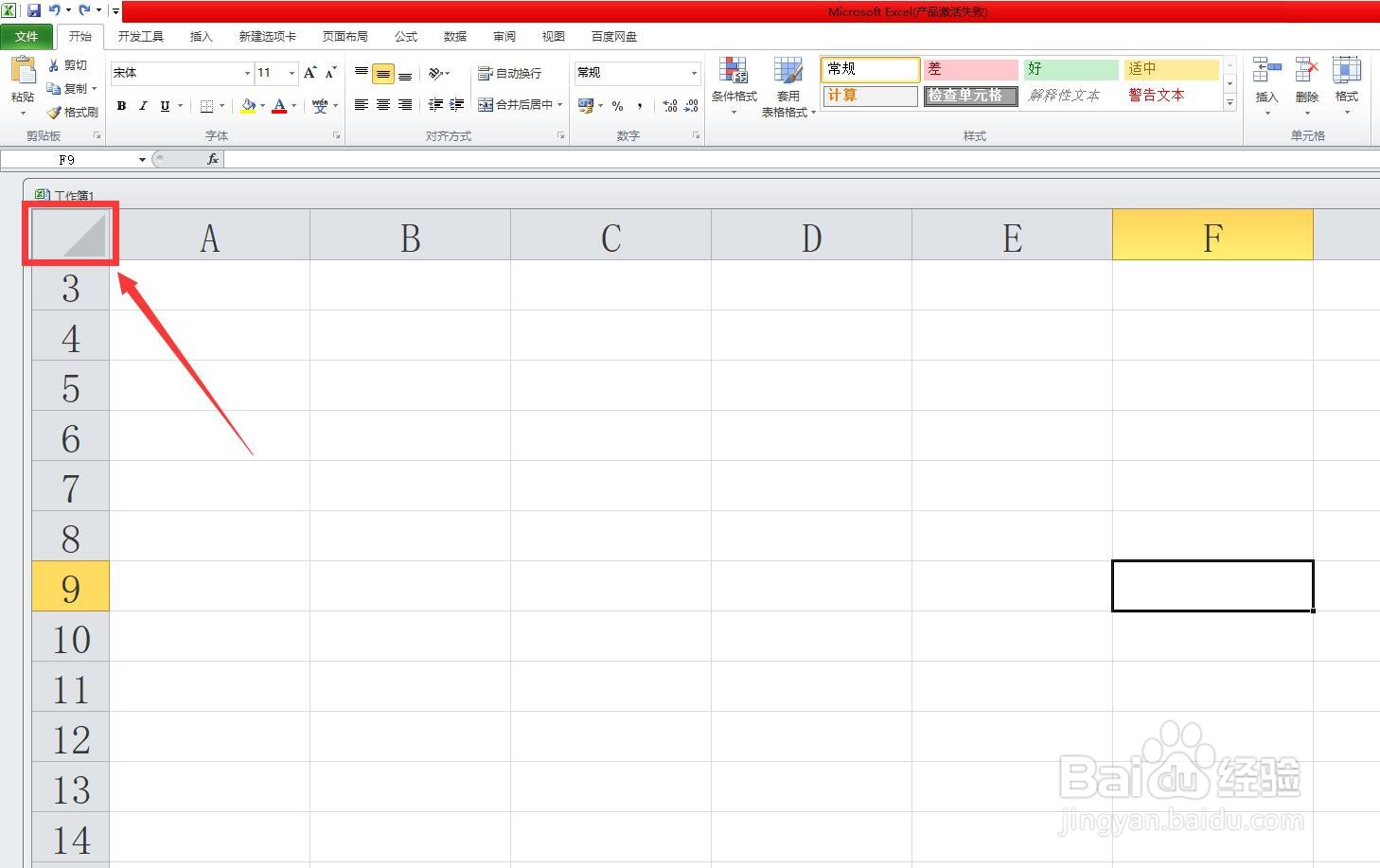Screen dimensions: 1380x868
Task: Apply the Good (好) cell style
Action: pyautogui.click(x=1070, y=69)
